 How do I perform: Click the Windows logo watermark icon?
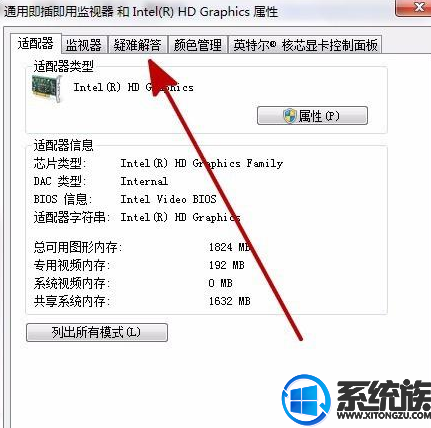pos(306,400)
